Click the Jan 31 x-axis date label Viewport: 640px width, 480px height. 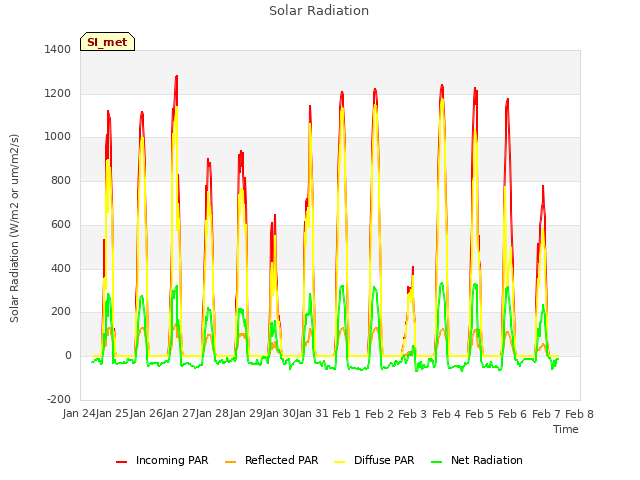click(x=312, y=413)
